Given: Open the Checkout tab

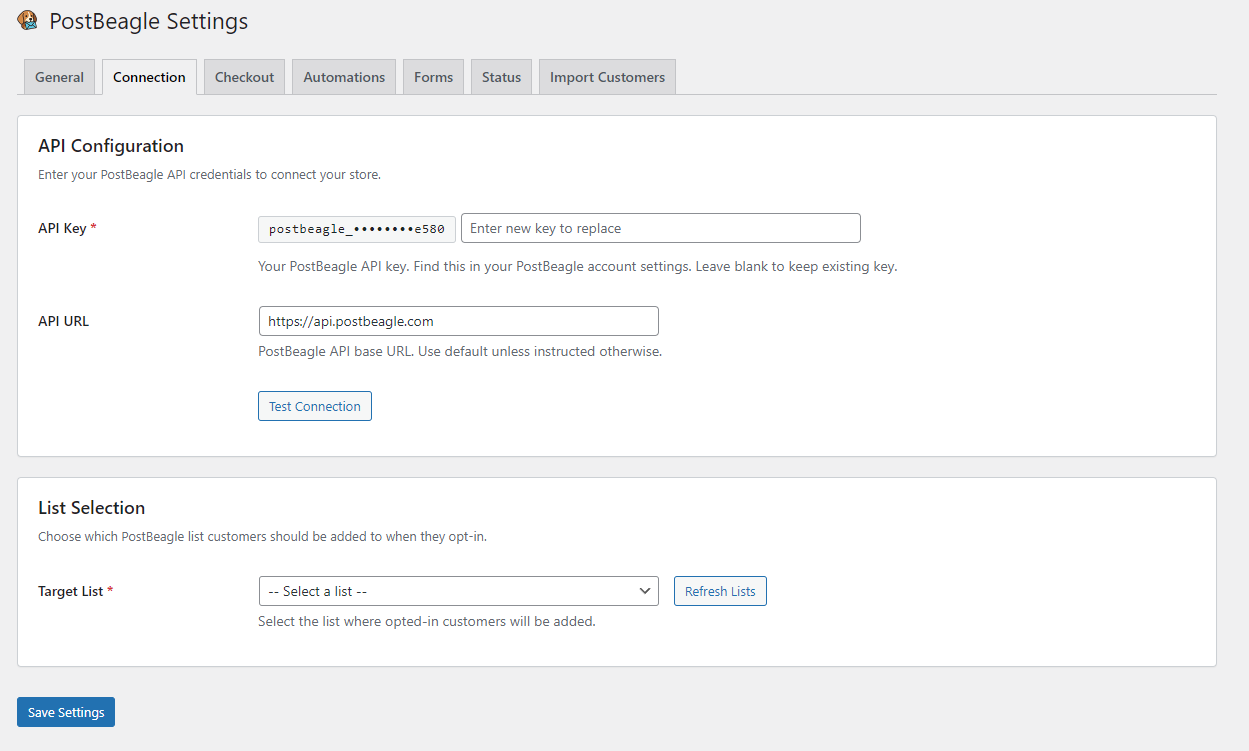Looking at the screenshot, I should click(244, 77).
